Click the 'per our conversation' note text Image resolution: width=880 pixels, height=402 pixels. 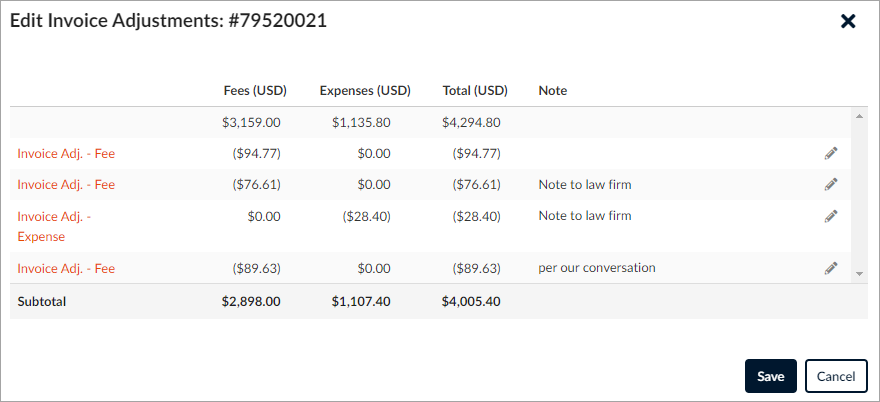pyautogui.click(x=597, y=268)
